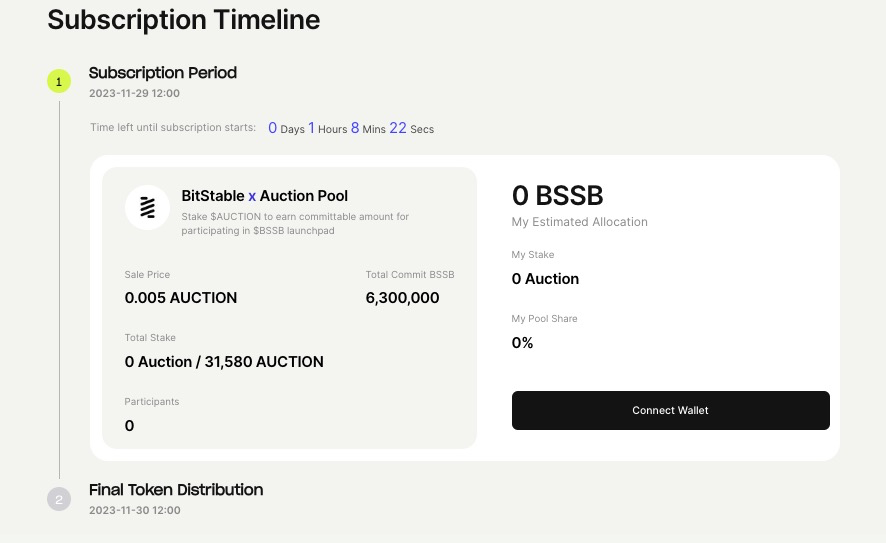Click the Connect Wallet button
Screen dimensions: 886x543
tap(670, 410)
